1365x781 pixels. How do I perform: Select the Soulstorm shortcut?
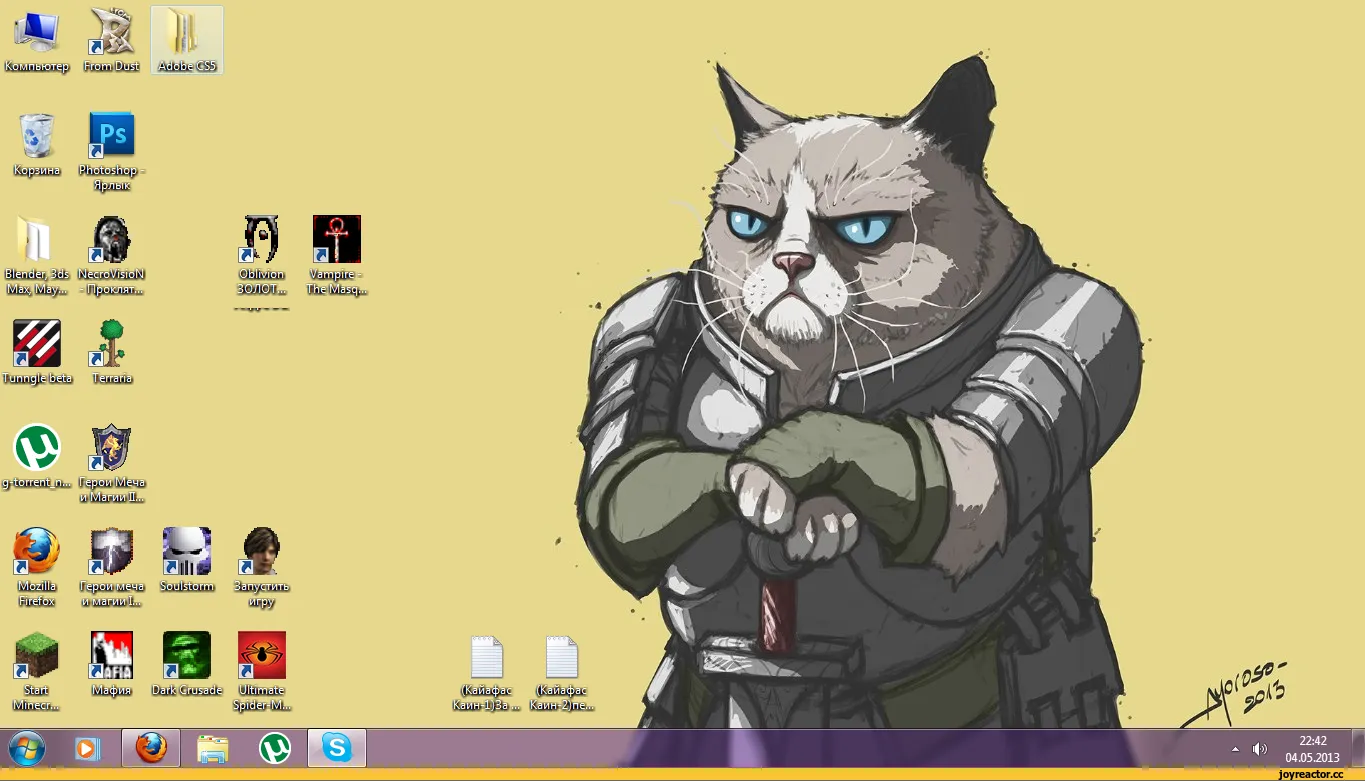click(x=187, y=560)
